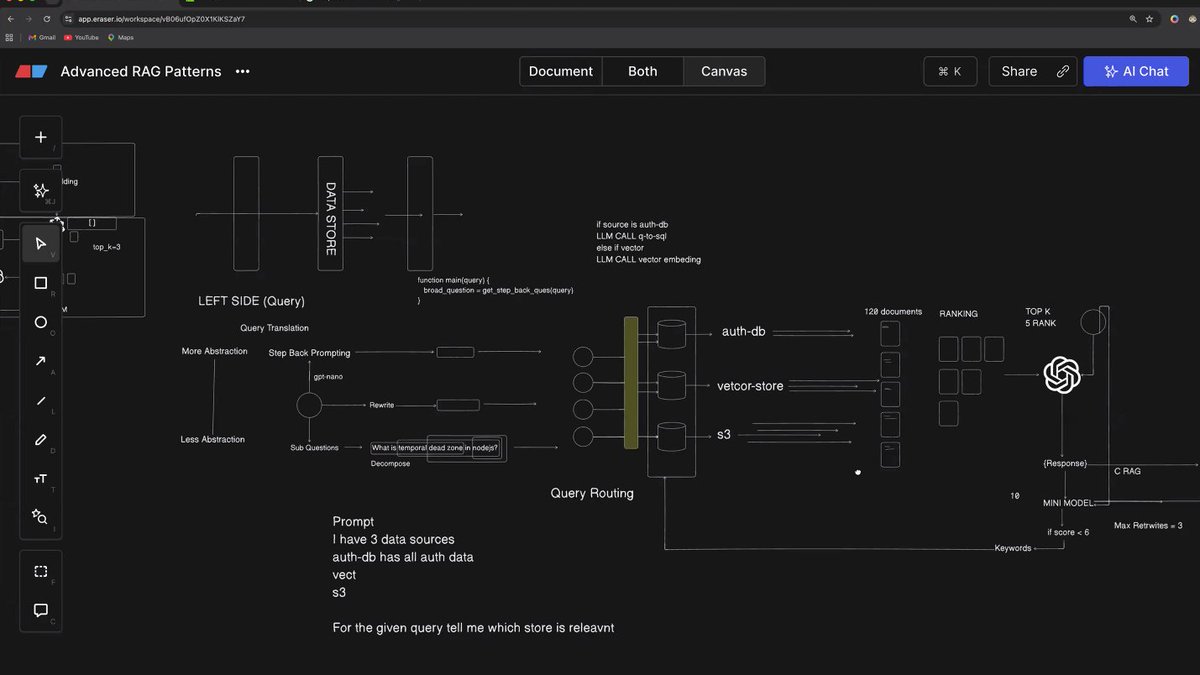The width and height of the screenshot is (1200, 675).
Task: Select the line drawing tool
Action: pos(41,400)
